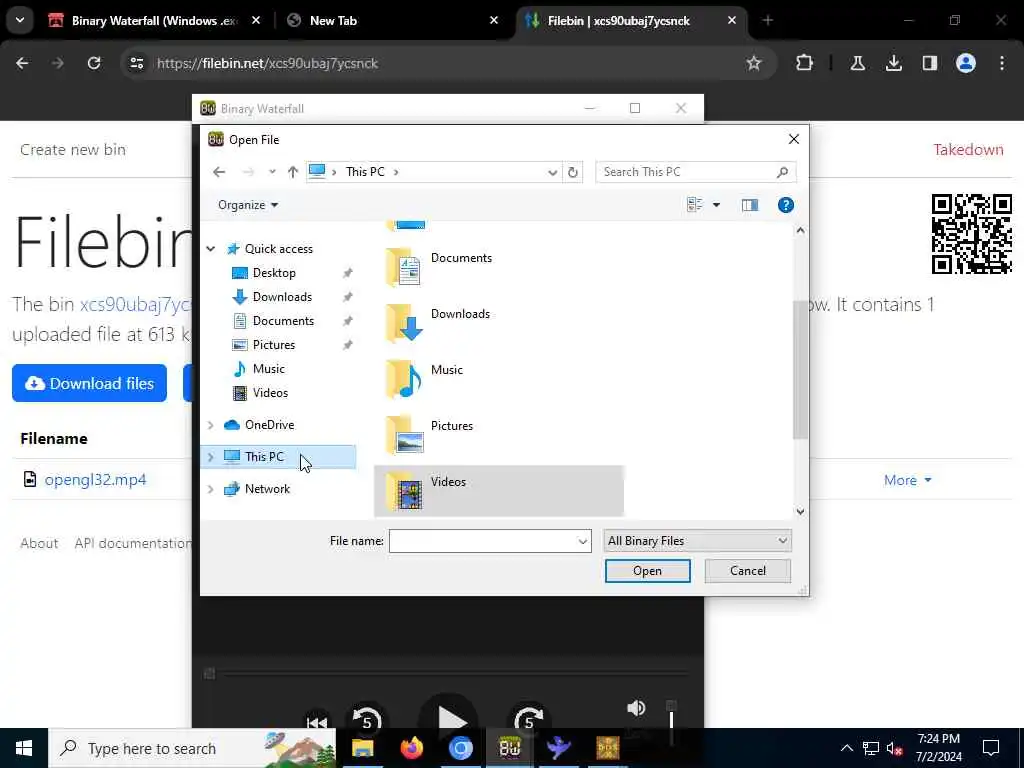
Task: Open the File name history dropdown
Action: [583, 541]
